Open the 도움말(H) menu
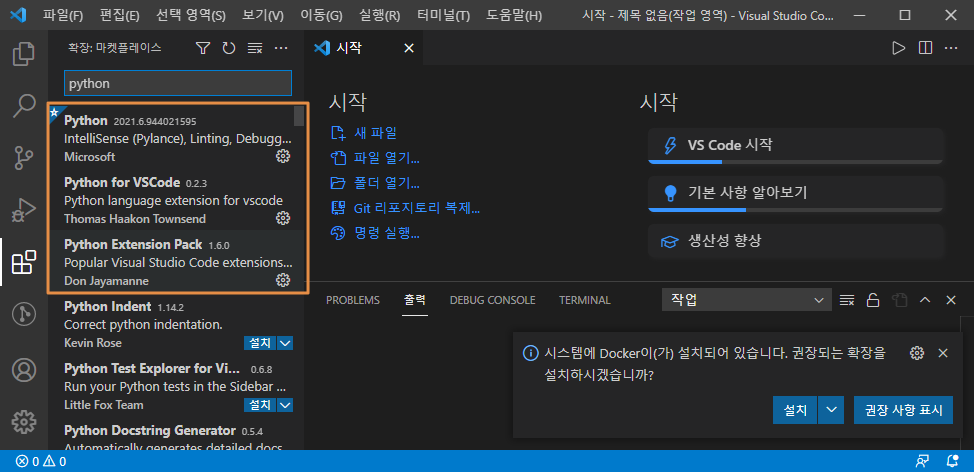The height and width of the screenshot is (472, 974). click(x=514, y=16)
